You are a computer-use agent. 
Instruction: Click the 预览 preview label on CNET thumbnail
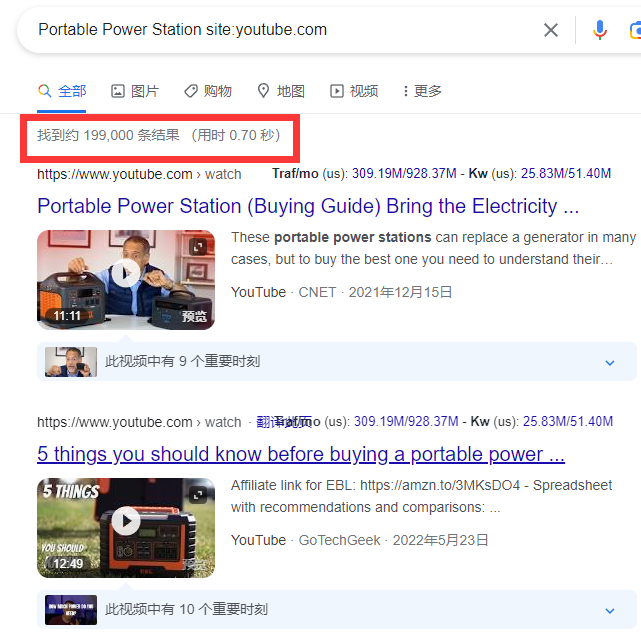[194, 316]
